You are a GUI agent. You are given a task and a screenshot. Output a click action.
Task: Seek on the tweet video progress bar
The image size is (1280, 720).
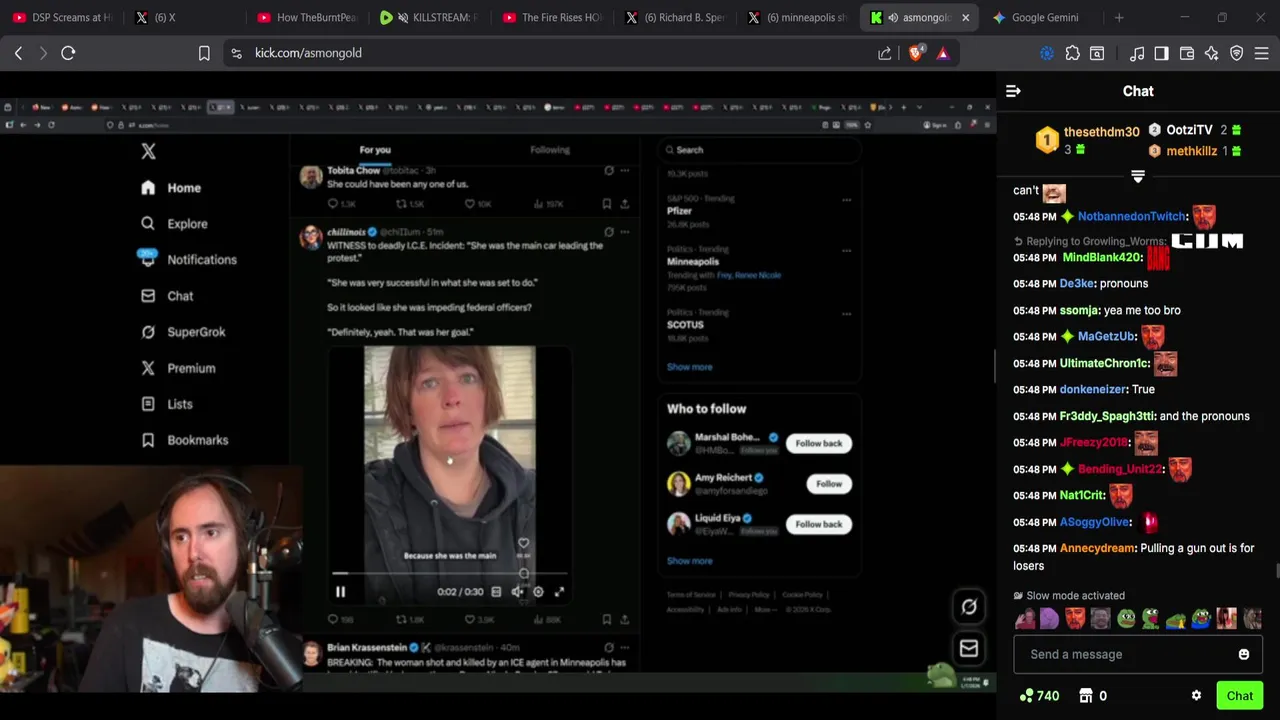click(x=449, y=574)
